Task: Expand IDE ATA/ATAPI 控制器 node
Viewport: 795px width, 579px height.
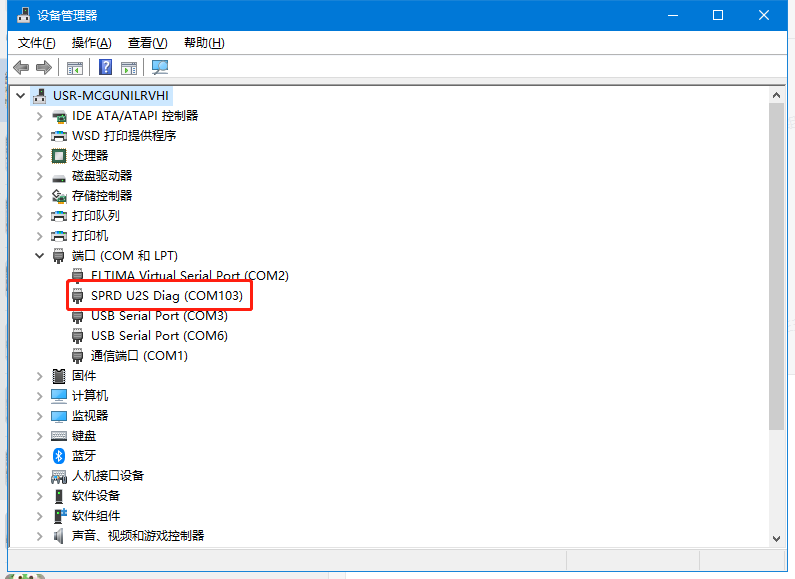Action: pyautogui.click(x=40, y=116)
